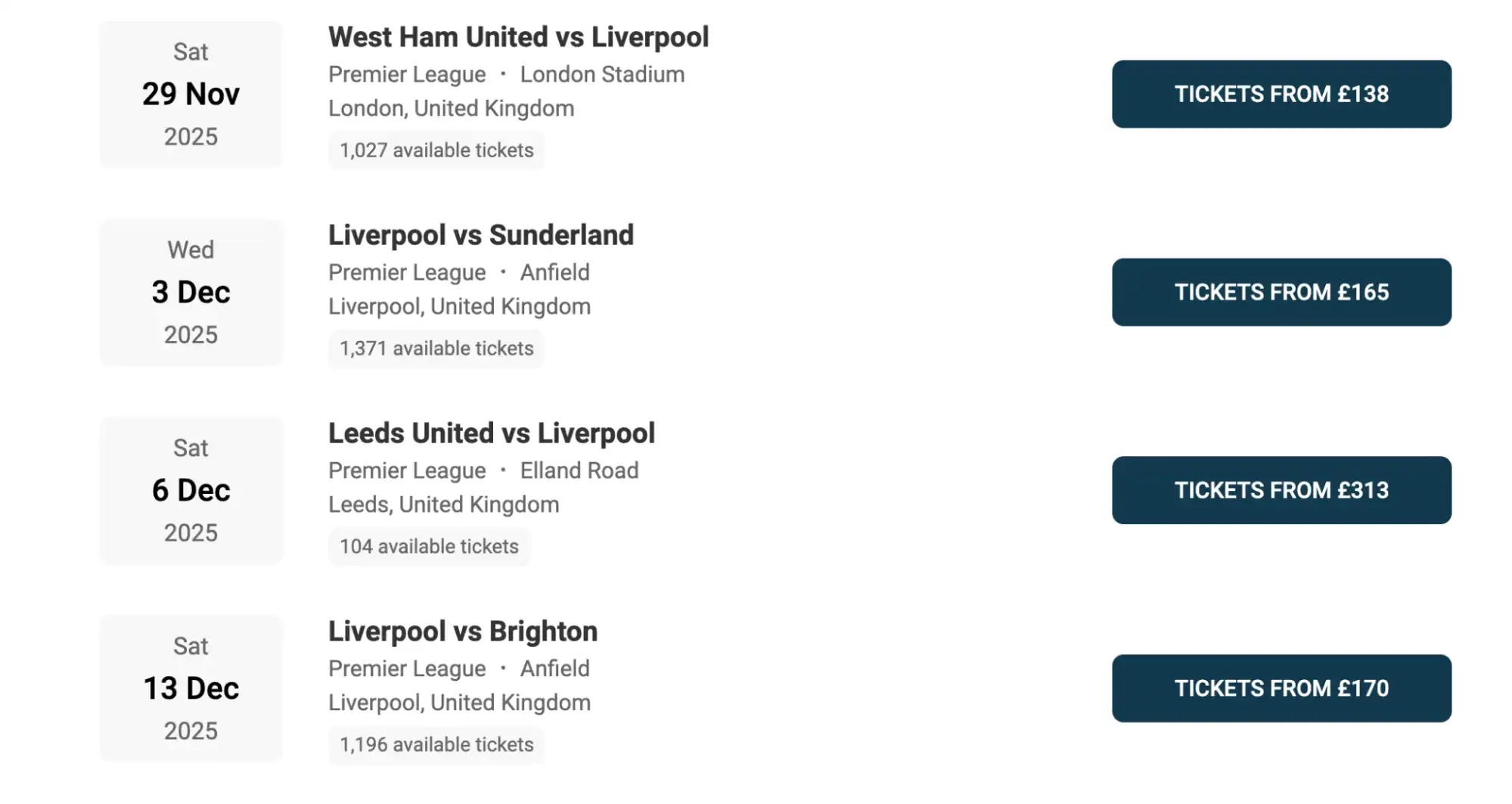Screen dimensions: 1512x804
Task: Open the Leeds United vs Liverpool listing
Action: (x=491, y=433)
